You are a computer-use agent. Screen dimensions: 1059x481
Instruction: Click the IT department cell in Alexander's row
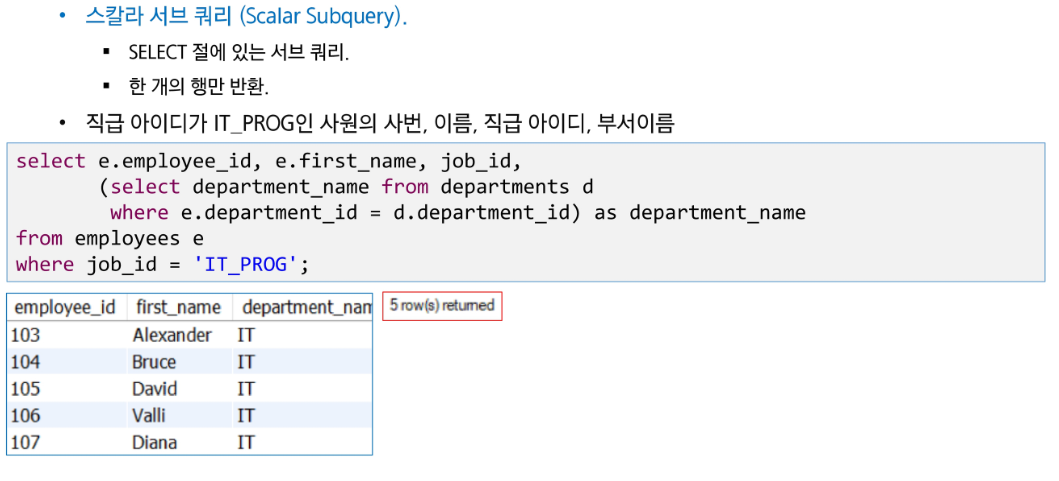click(303, 334)
